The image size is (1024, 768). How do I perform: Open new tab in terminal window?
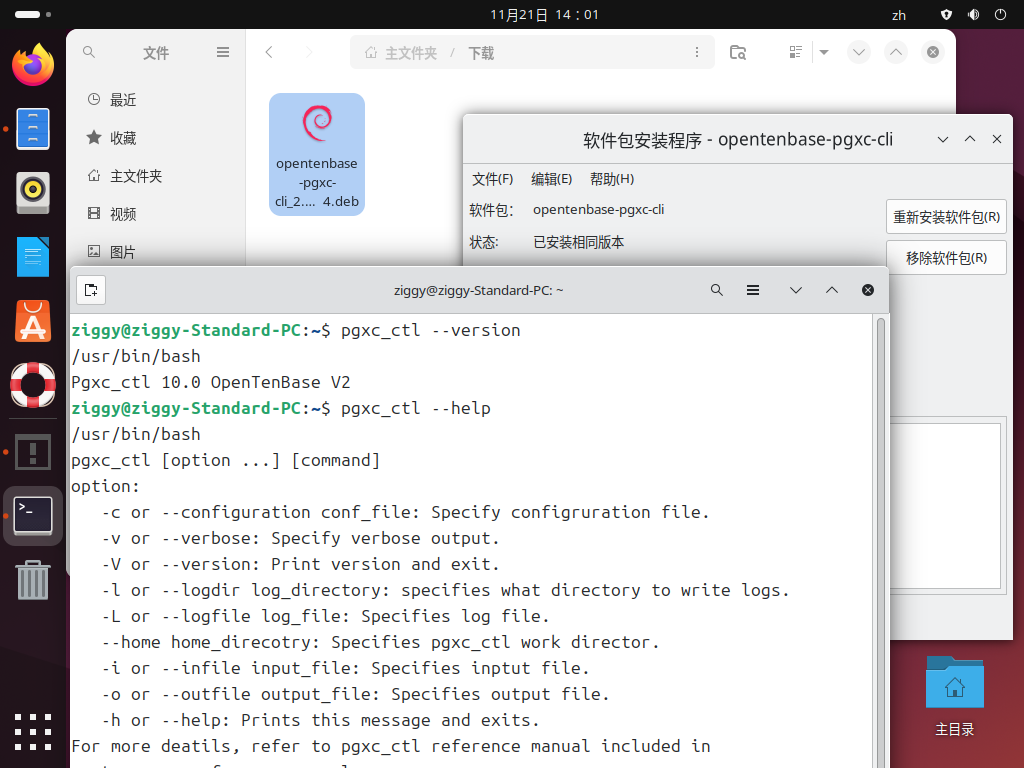pyautogui.click(x=91, y=290)
